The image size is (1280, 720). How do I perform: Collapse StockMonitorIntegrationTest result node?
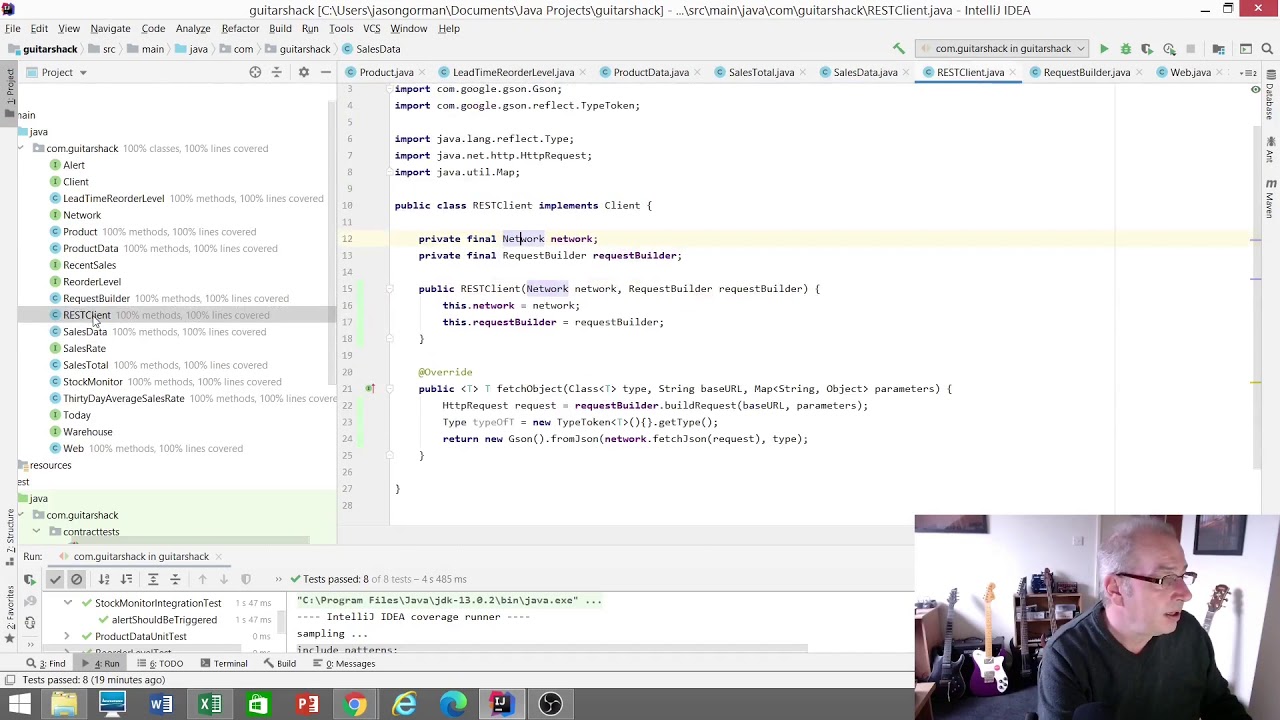point(67,603)
